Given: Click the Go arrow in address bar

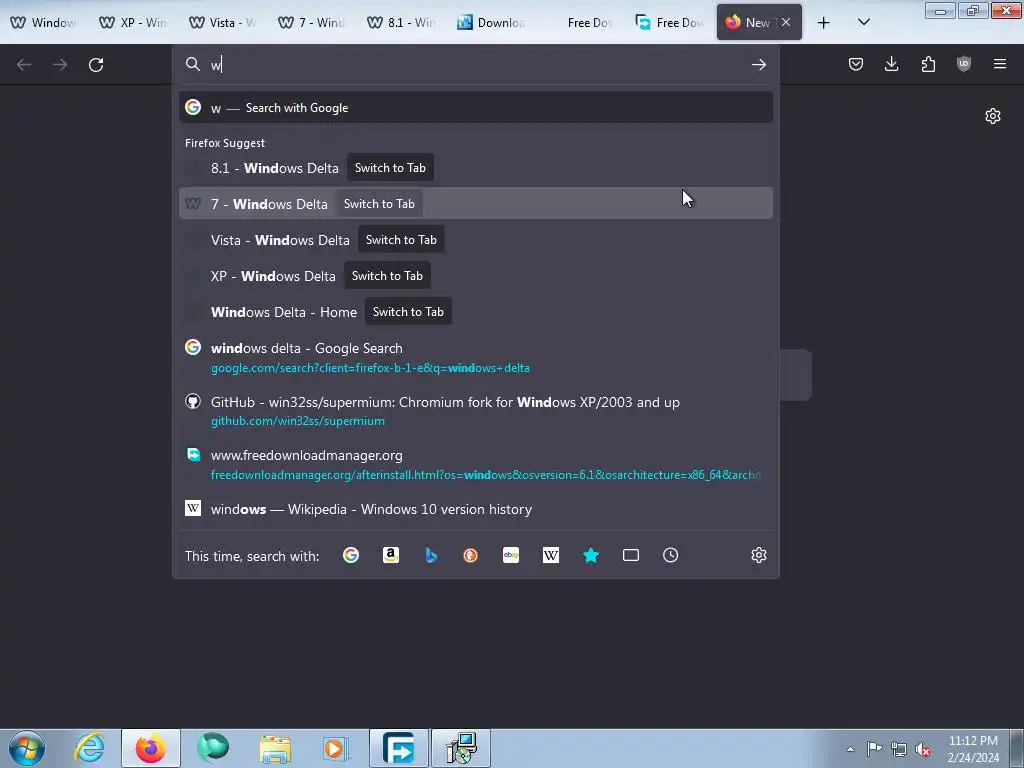Looking at the screenshot, I should [758, 65].
